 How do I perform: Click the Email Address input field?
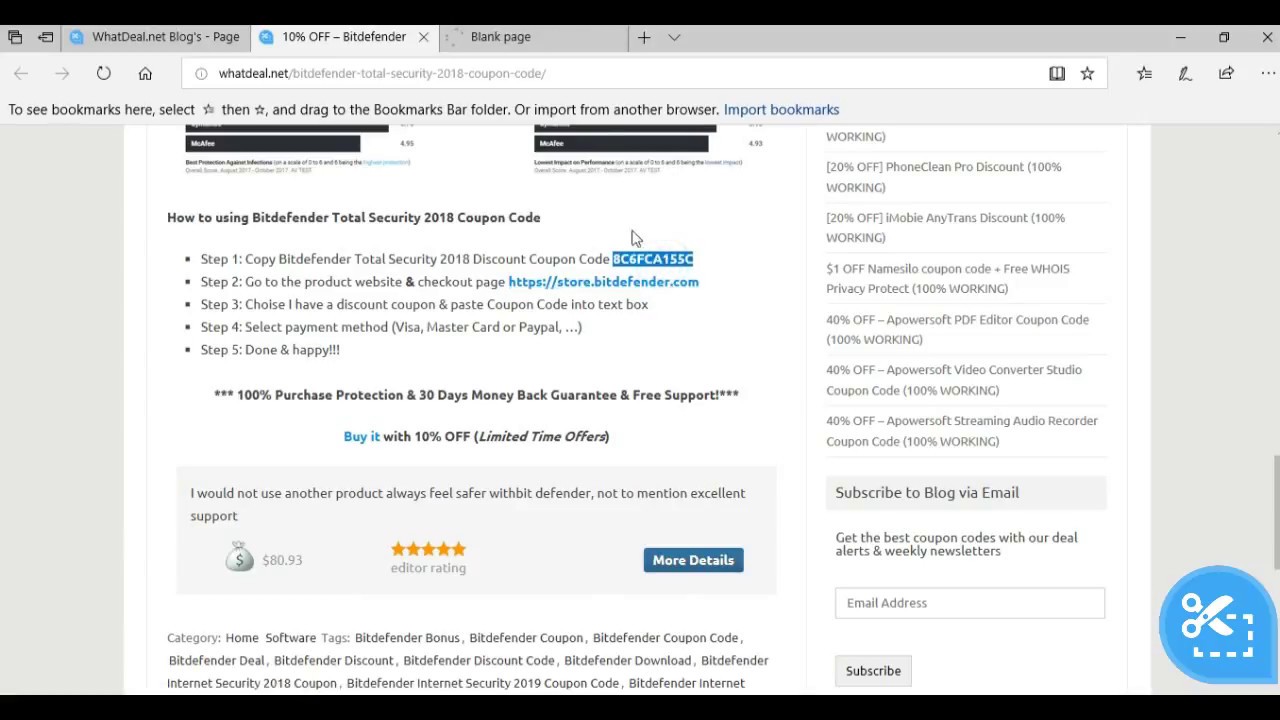coord(970,603)
